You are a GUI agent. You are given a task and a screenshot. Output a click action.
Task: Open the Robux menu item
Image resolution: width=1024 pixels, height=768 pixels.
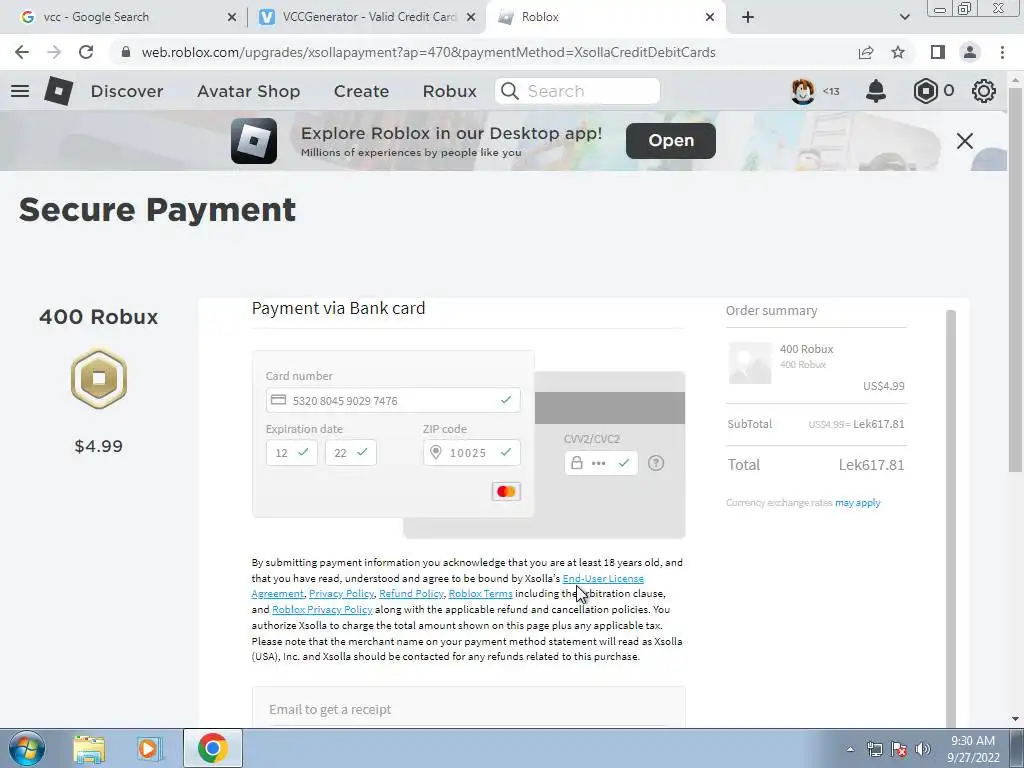(x=449, y=91)
